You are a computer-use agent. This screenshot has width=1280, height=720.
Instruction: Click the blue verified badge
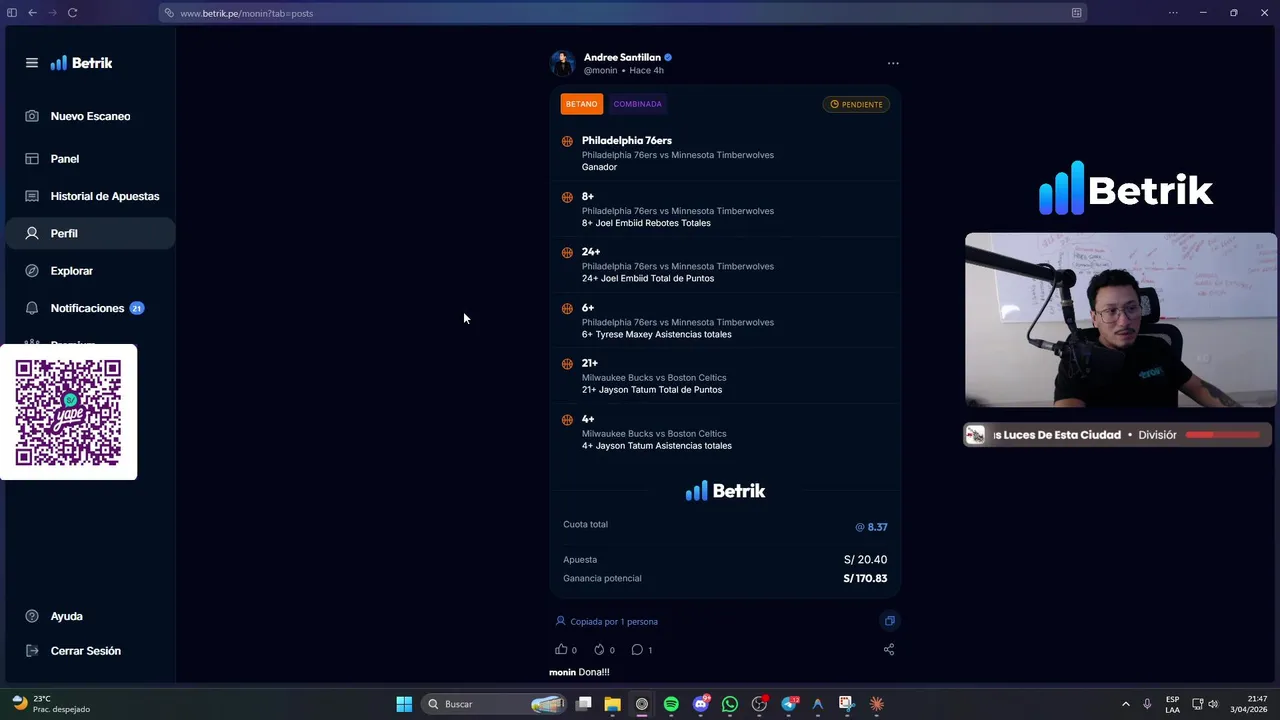[x=668, y=58]
